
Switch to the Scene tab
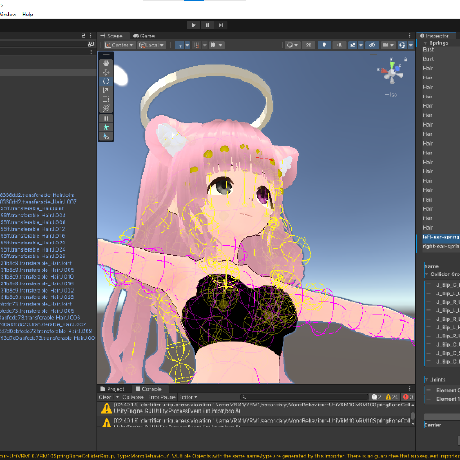(112, 36)
